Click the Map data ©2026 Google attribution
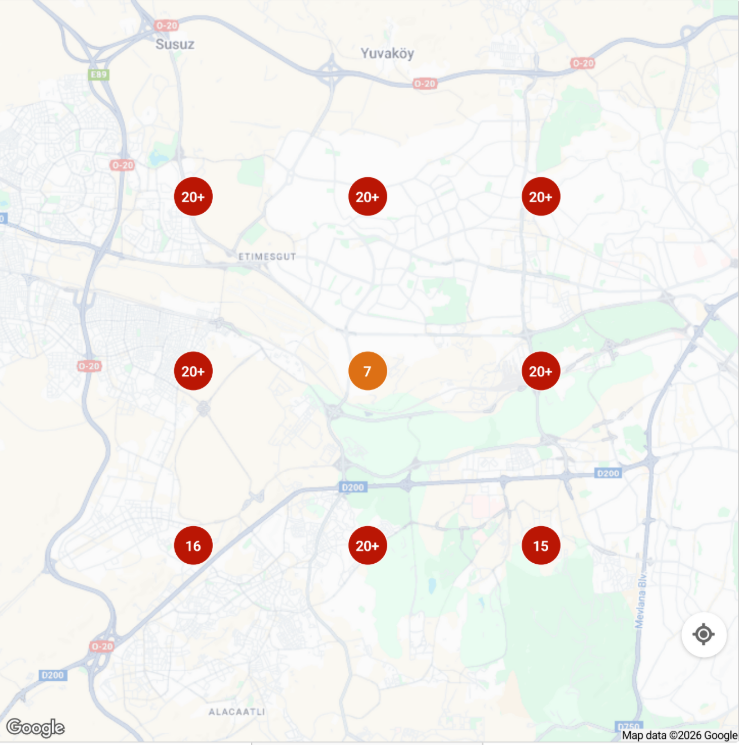The height and width of the screenshot is (745, 739). [x=680, y=735]
